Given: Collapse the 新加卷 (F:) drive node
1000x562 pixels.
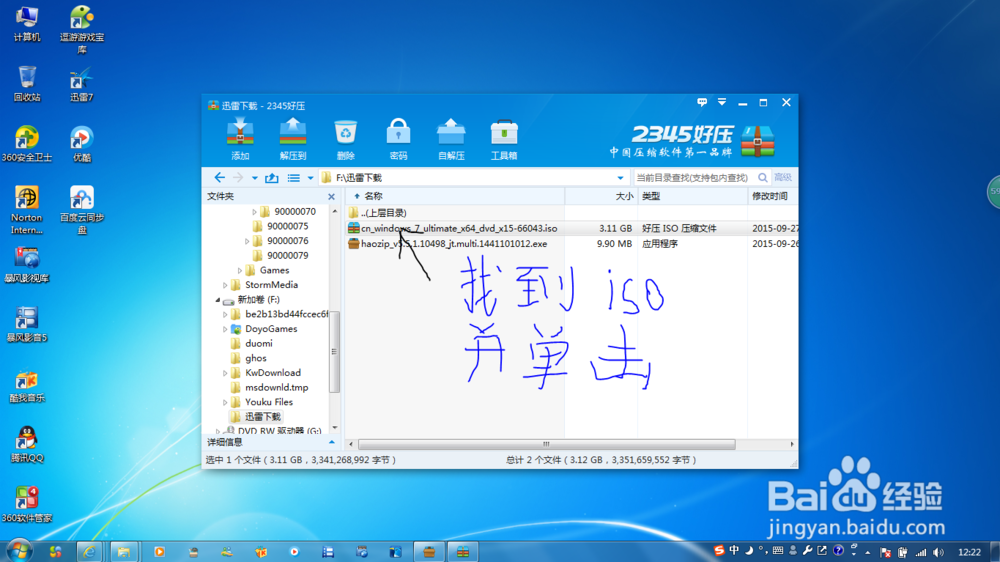Looking at the screenshot, I should click(217, 299).
